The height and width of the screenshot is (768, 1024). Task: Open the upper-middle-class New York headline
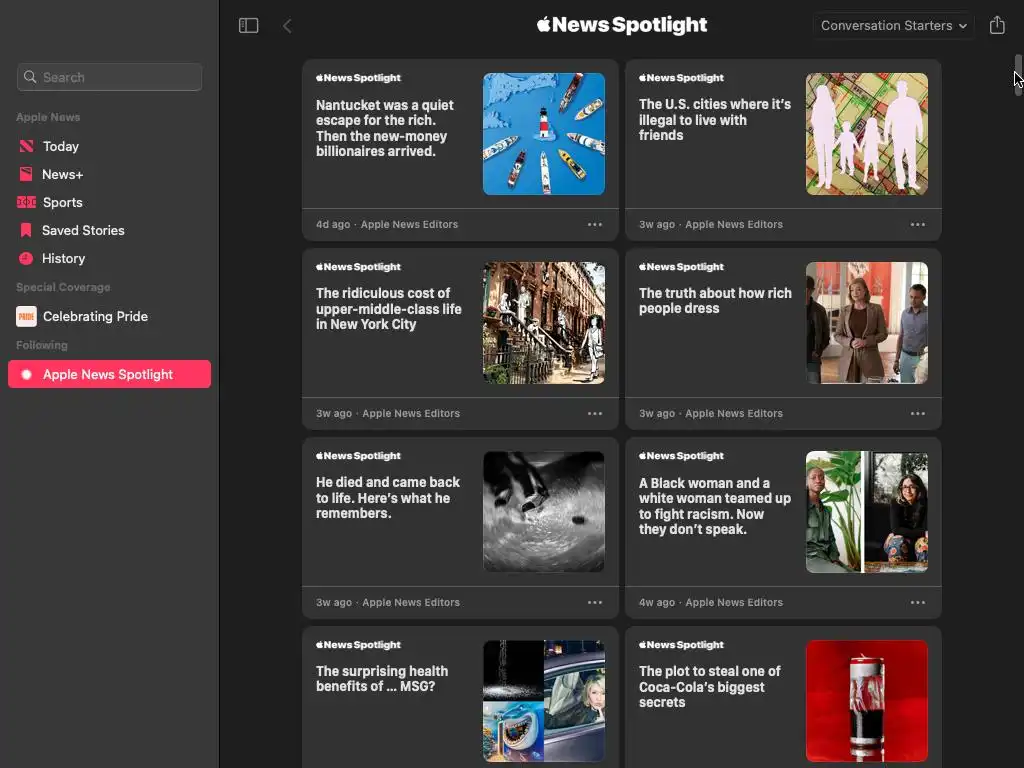389,309
